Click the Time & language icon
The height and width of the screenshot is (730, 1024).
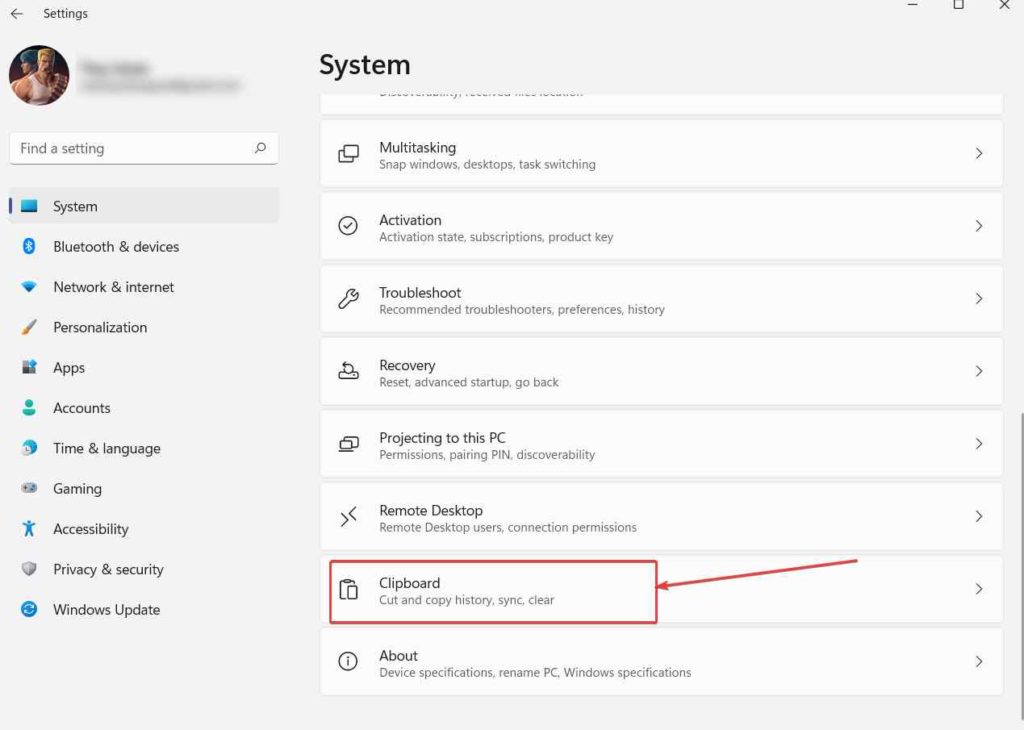31,448
